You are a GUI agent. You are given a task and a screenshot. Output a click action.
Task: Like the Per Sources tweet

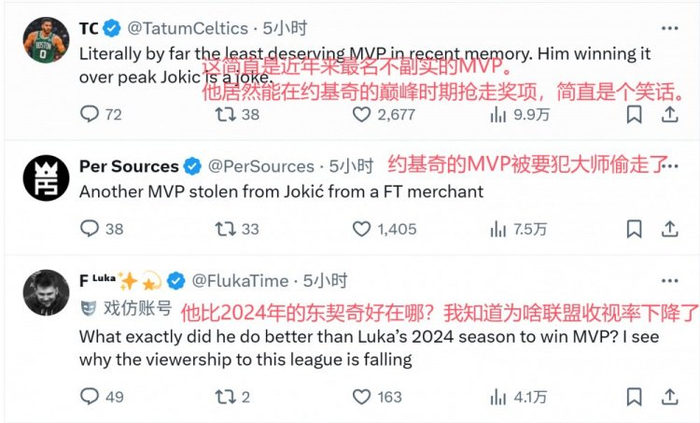tap(362, 229)
